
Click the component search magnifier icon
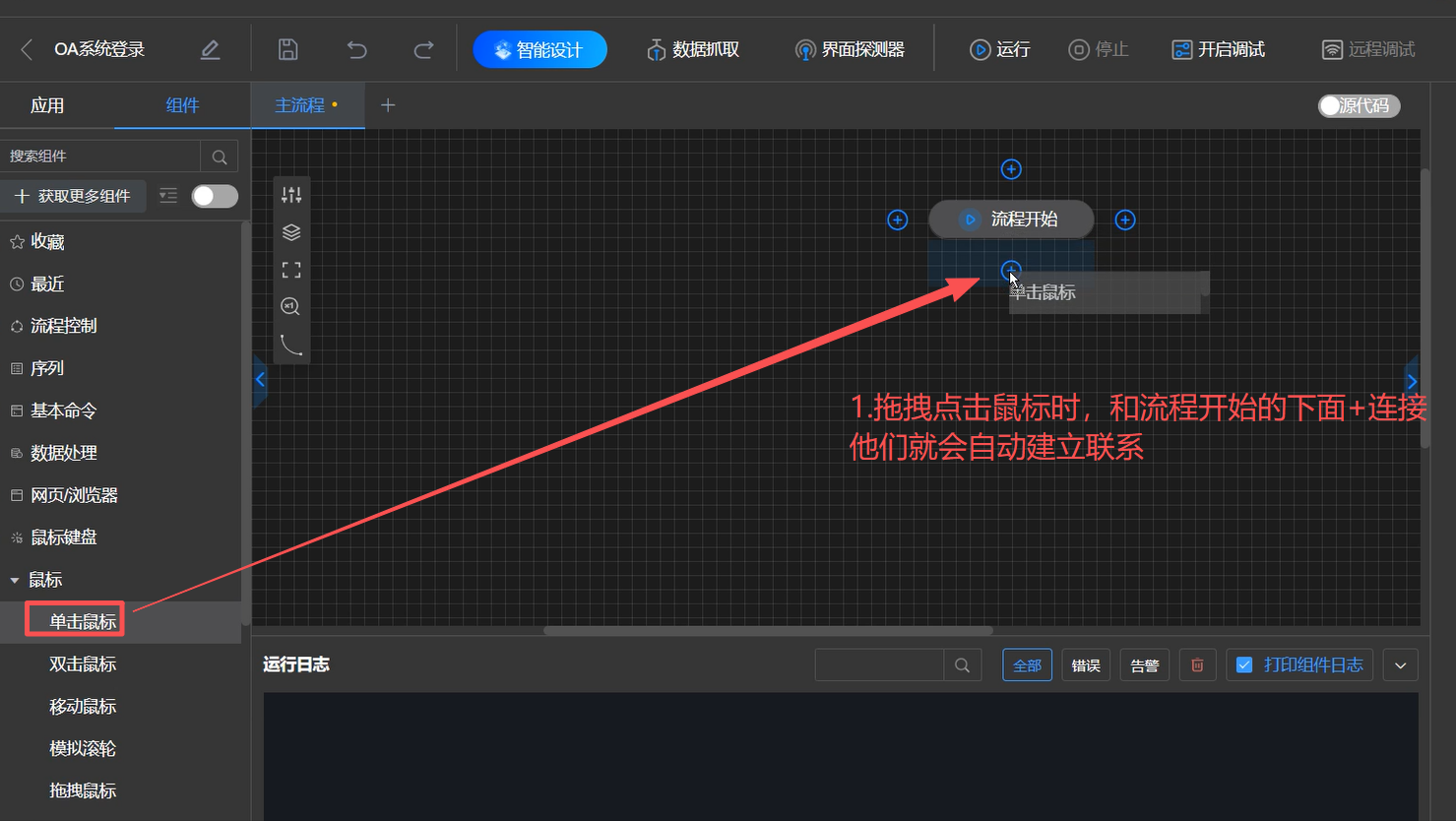[x=220, y=157]
